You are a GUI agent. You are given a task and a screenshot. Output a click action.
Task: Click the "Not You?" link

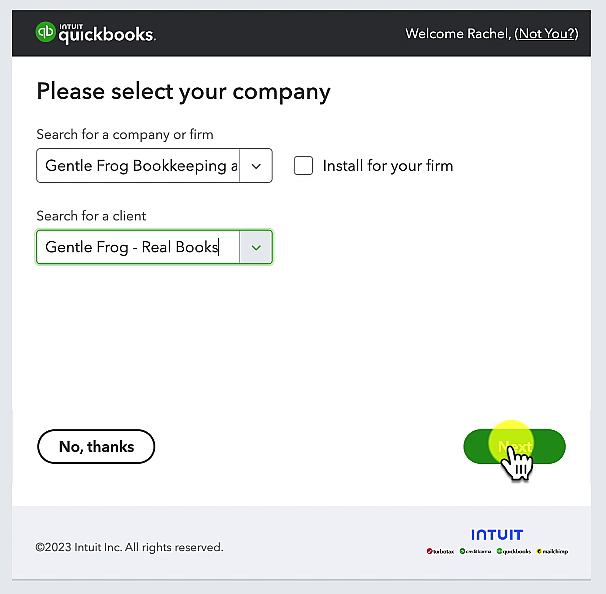[546, 34]
